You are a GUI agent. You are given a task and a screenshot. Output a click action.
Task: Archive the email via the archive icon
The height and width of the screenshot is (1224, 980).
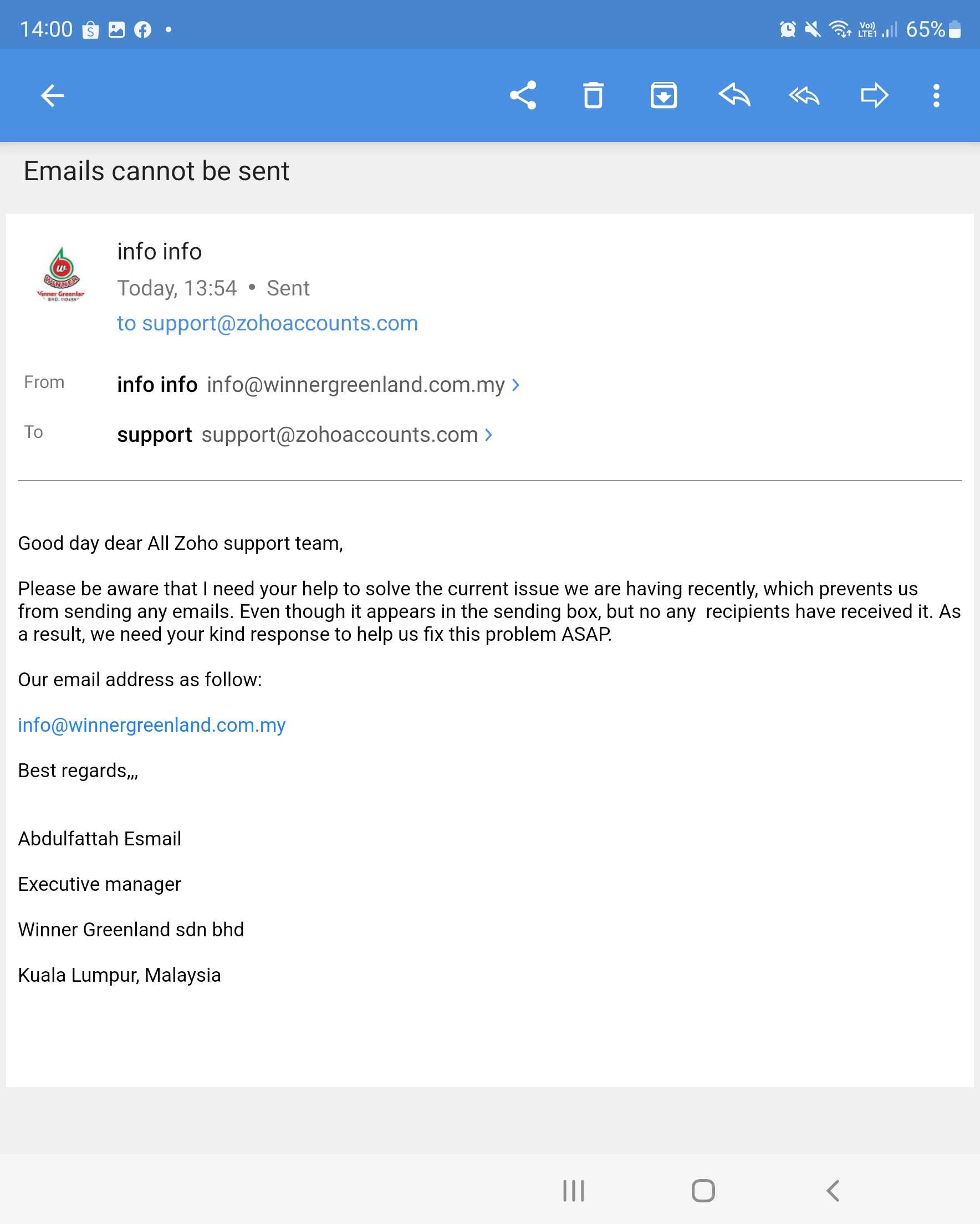[x=663, y=95]
